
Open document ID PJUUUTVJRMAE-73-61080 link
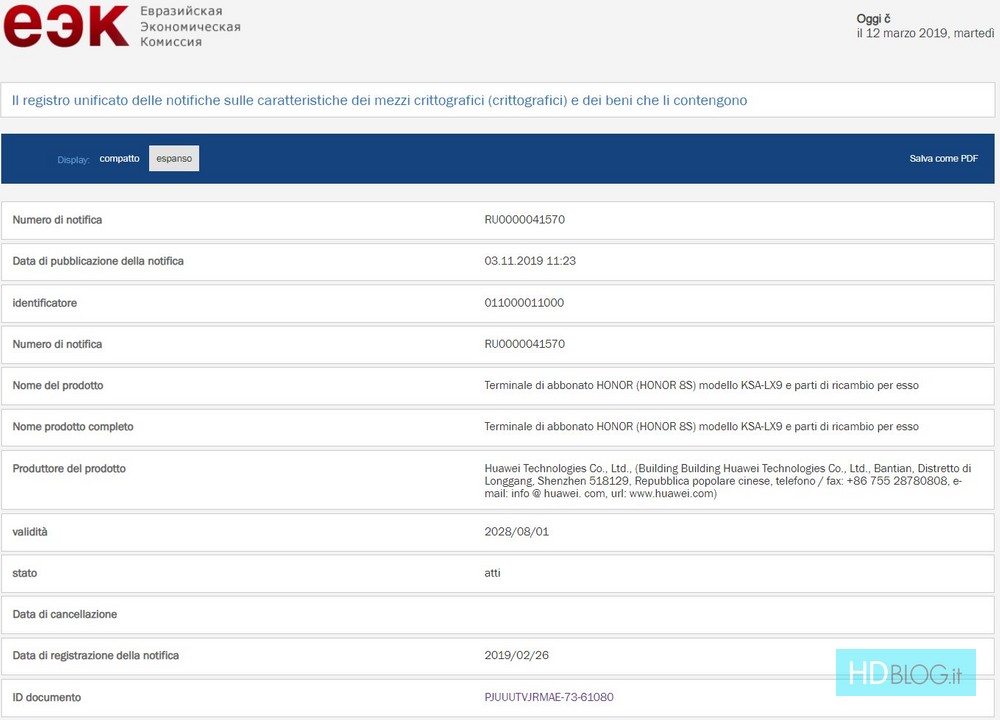tap(549, 697)
